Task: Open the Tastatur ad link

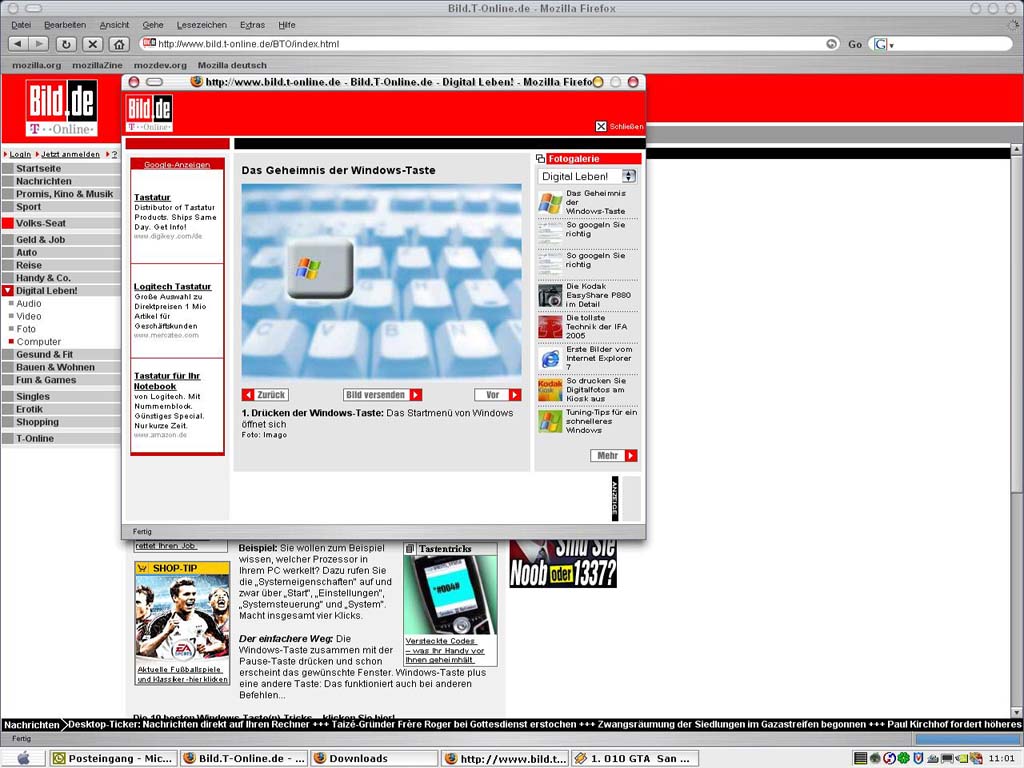Action: [x=152, y=197]
